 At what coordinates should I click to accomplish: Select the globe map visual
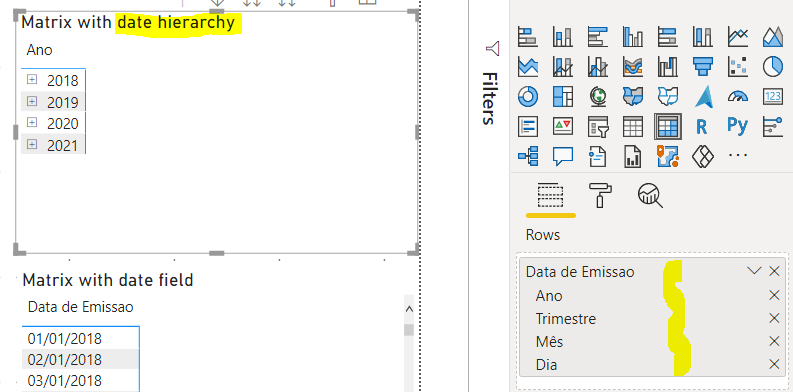598,96
